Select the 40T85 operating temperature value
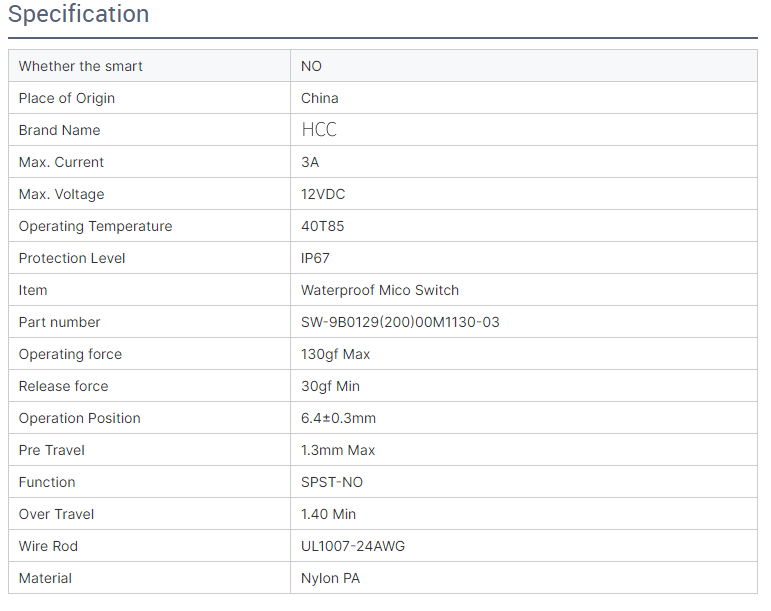771x611 pixels. tap(321, 226)
